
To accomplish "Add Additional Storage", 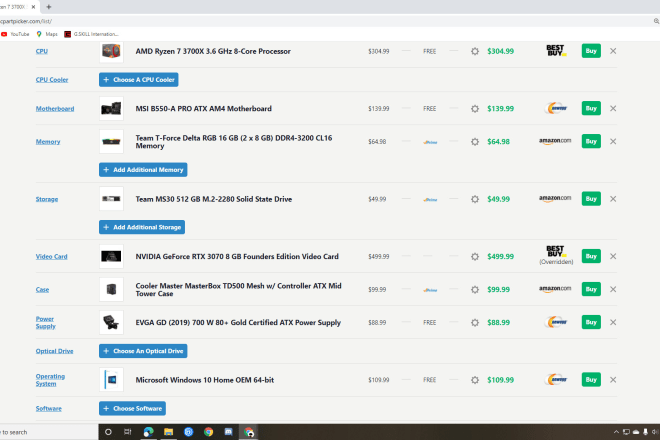I will (142, 227).
